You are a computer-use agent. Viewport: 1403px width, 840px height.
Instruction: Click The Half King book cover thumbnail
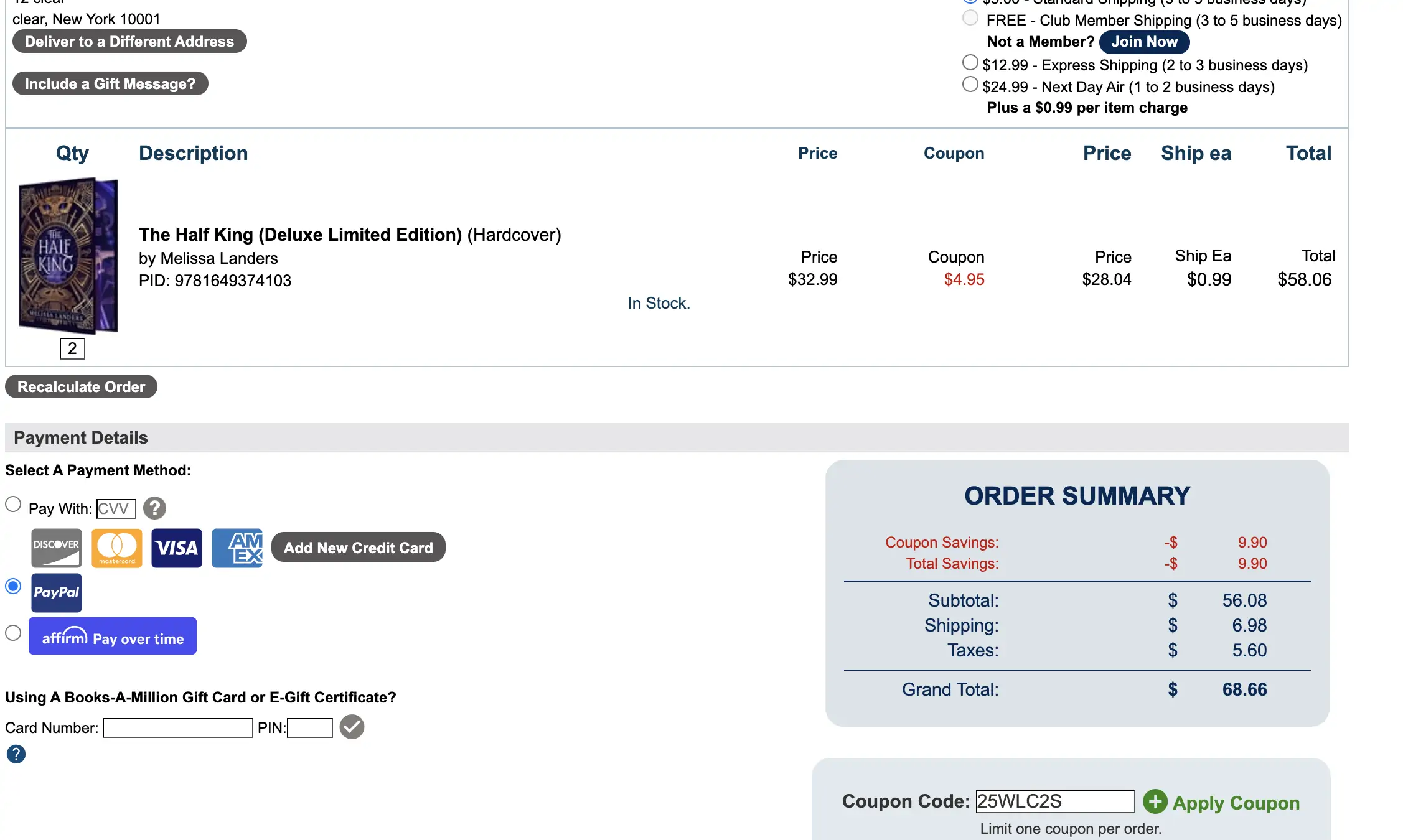pyautogui.click(x=68, y=256)
